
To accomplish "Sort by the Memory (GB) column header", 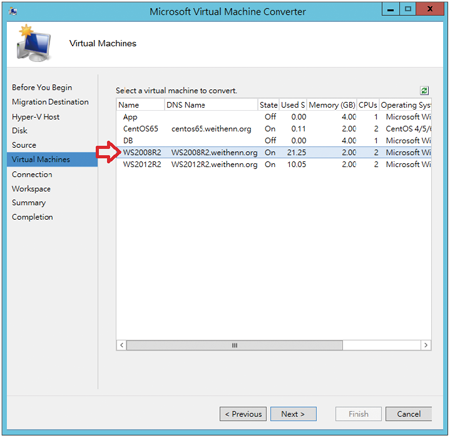I will point(332,105).
